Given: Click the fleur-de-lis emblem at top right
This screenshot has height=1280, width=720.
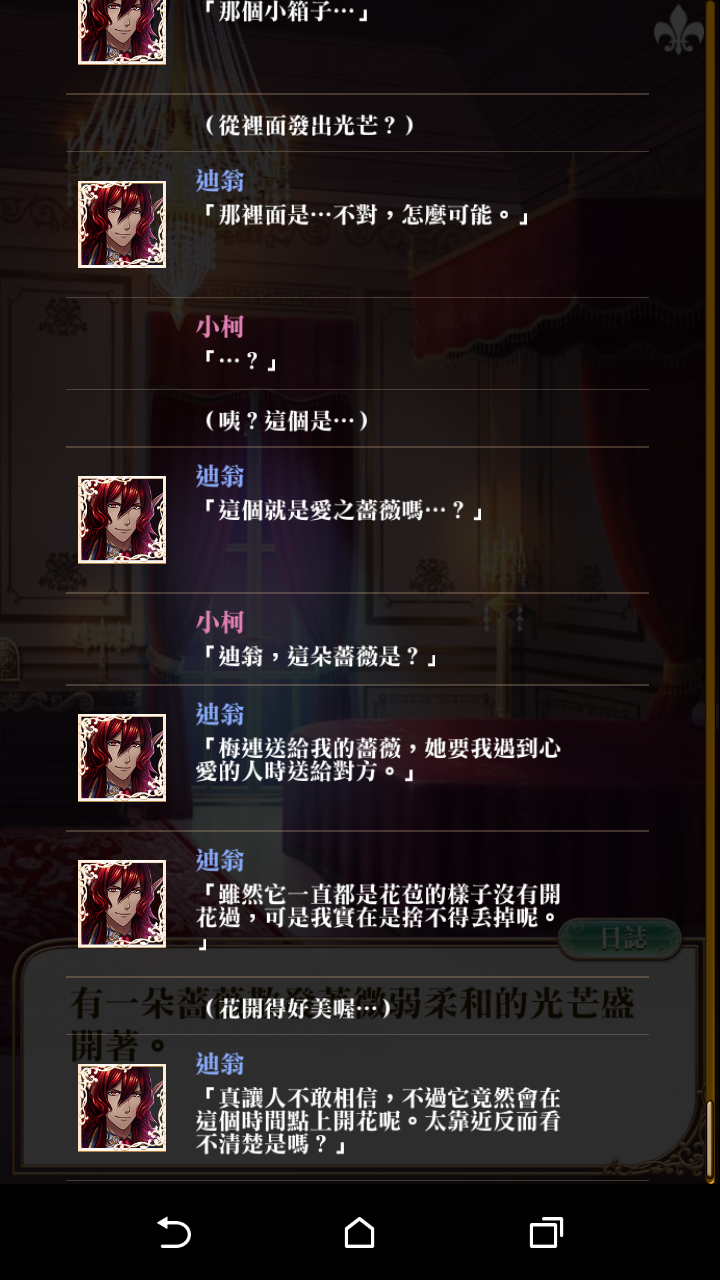Looking at the screenshot, I should (679, 30).
